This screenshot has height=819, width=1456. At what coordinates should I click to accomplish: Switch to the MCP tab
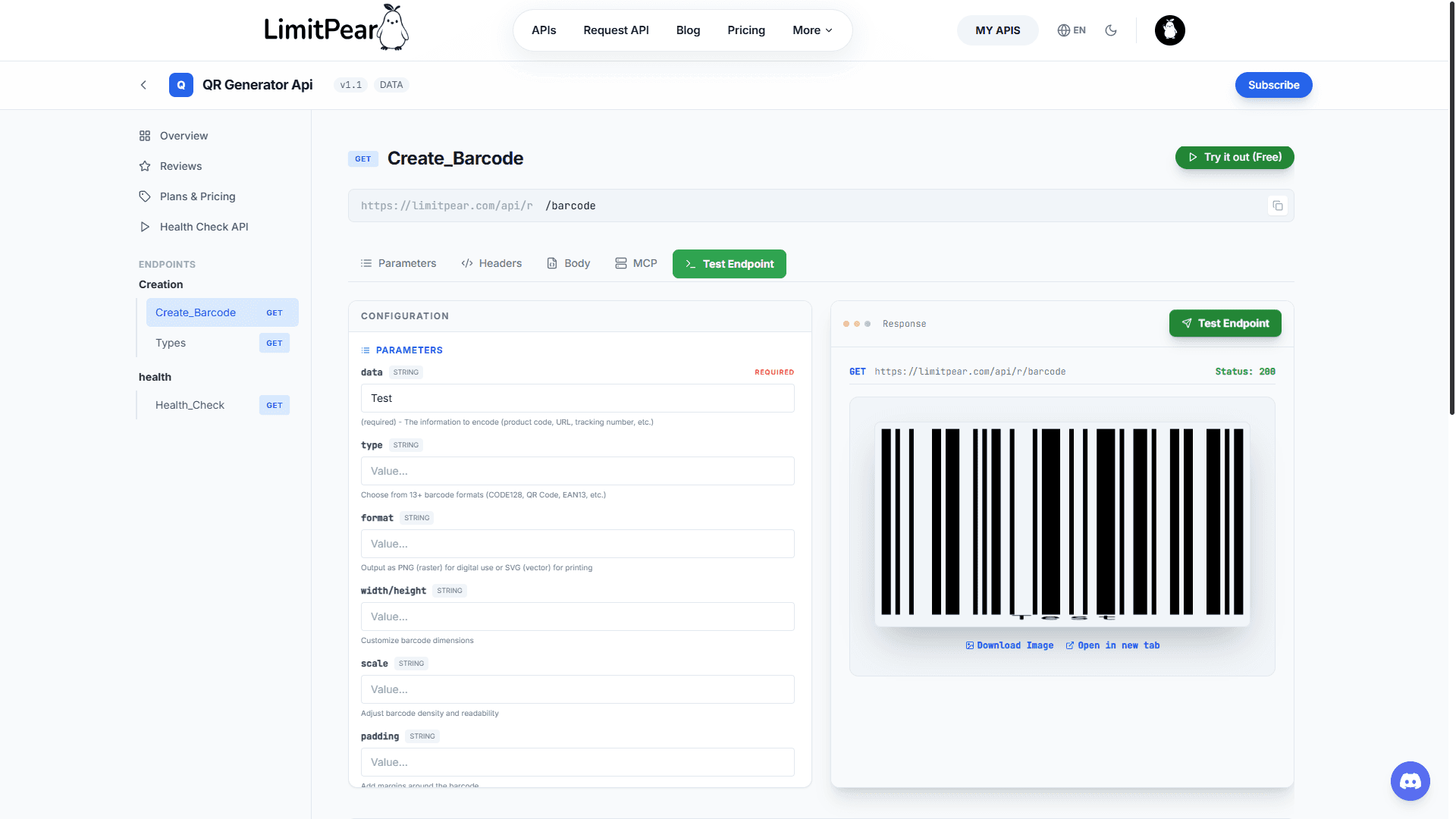636,263
